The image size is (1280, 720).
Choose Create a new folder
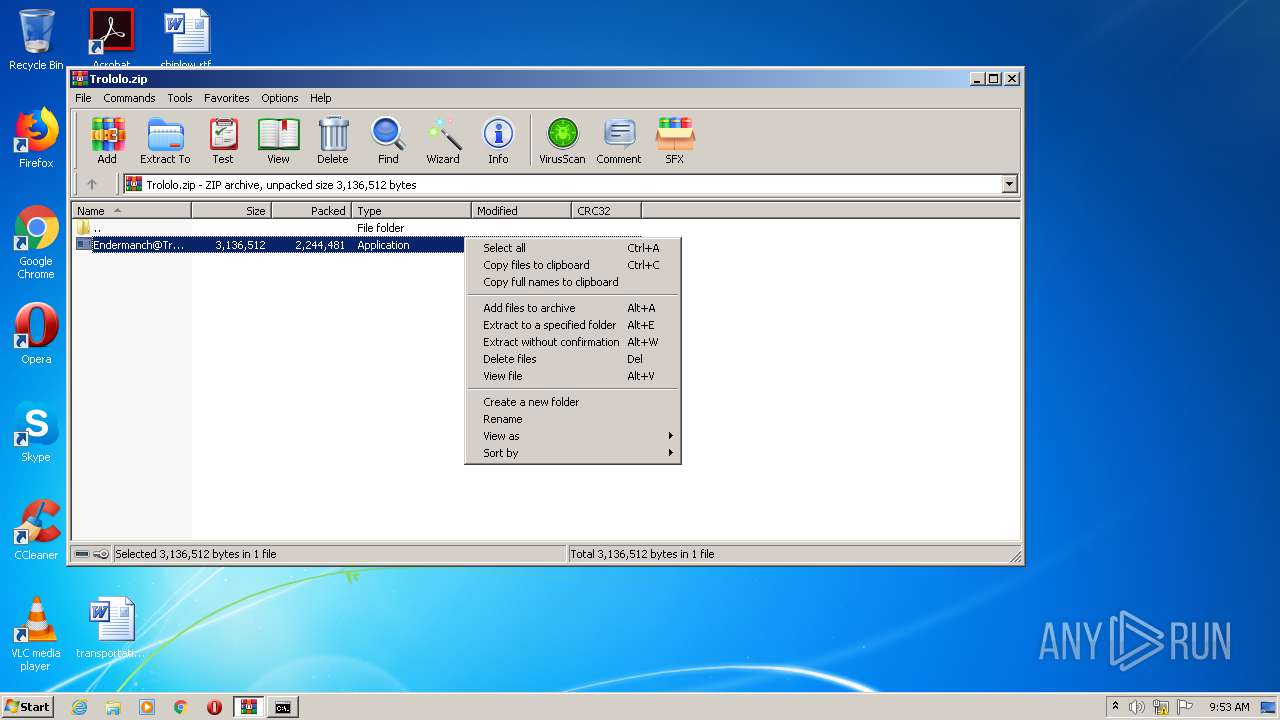[573, 402]
